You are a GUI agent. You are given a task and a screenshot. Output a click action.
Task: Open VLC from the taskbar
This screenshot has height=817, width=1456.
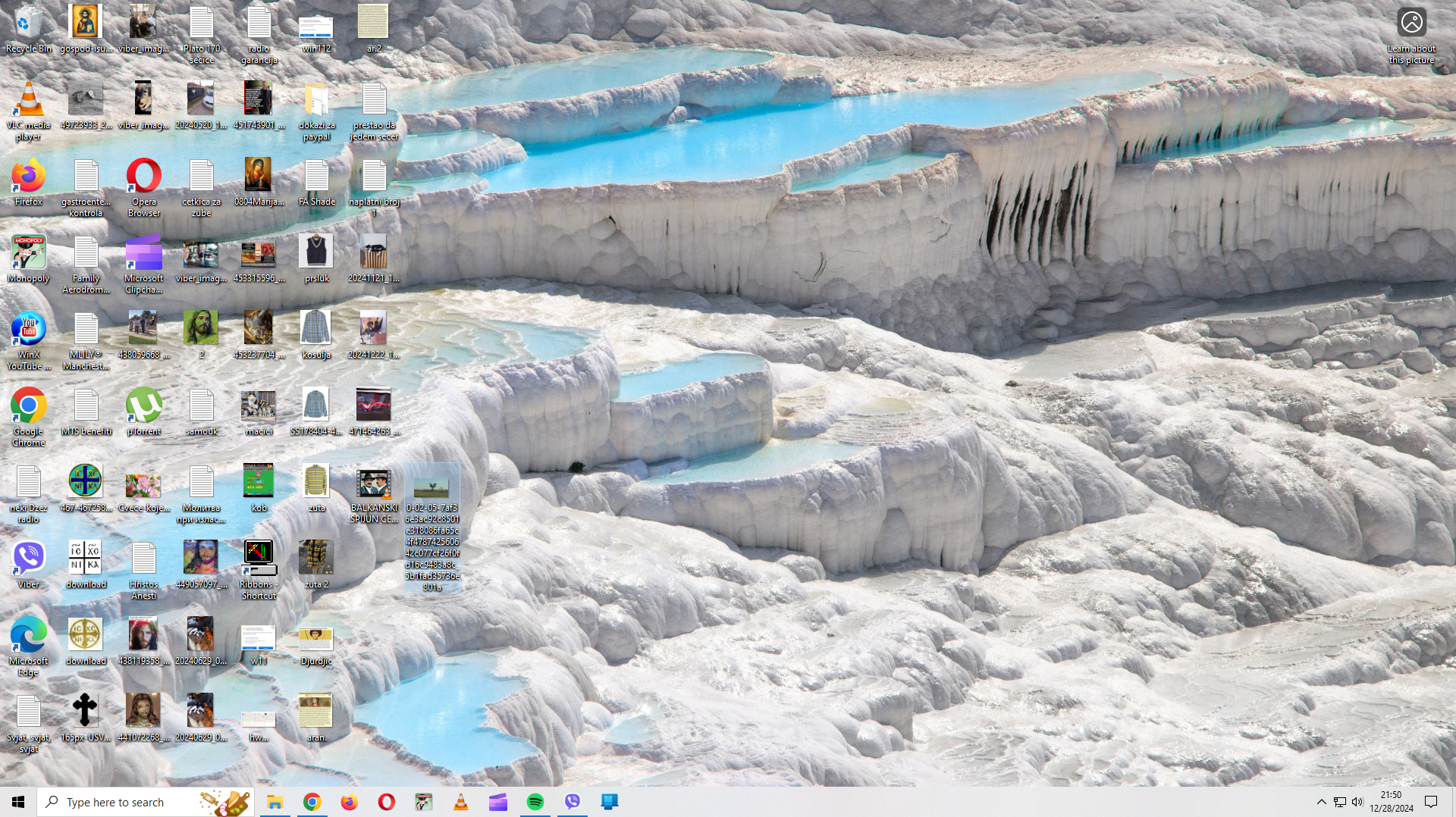tap(460, 802)
